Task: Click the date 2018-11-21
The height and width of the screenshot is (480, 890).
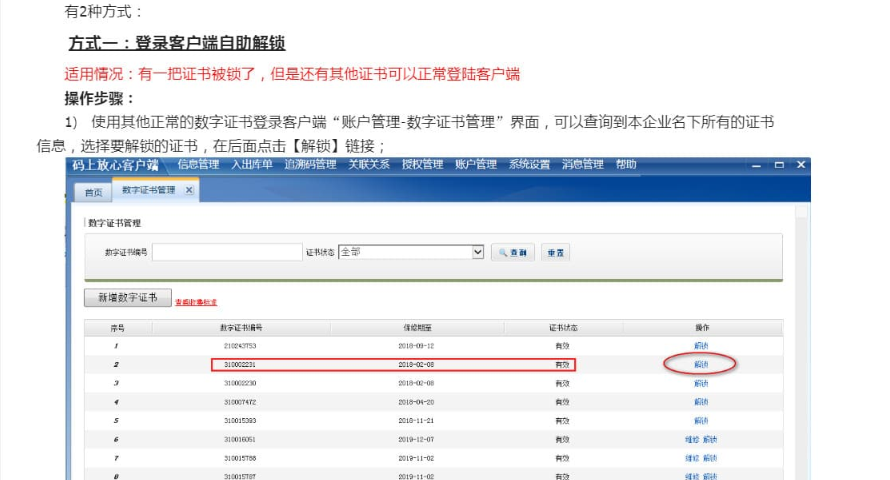Action: click(x=416, y=420)
